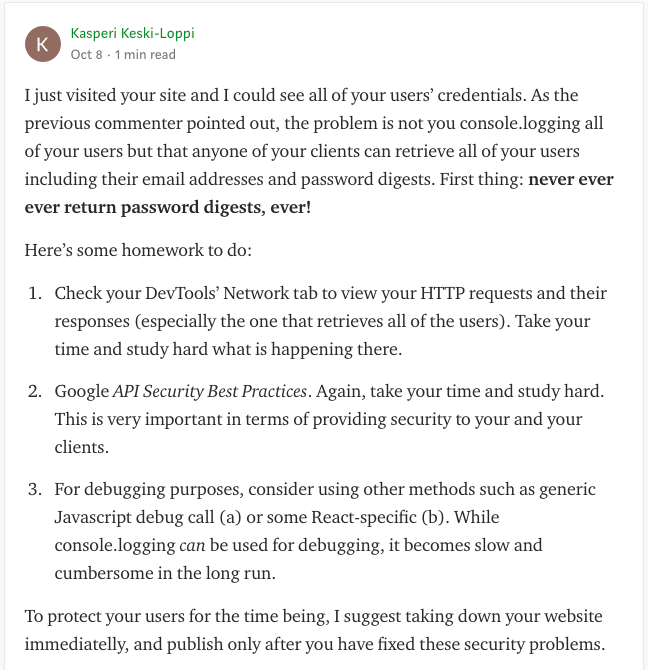The width and height of the screenshot is (648, 670).
Task: Click the round K avatar icon
Action: (x=42, y=43)
